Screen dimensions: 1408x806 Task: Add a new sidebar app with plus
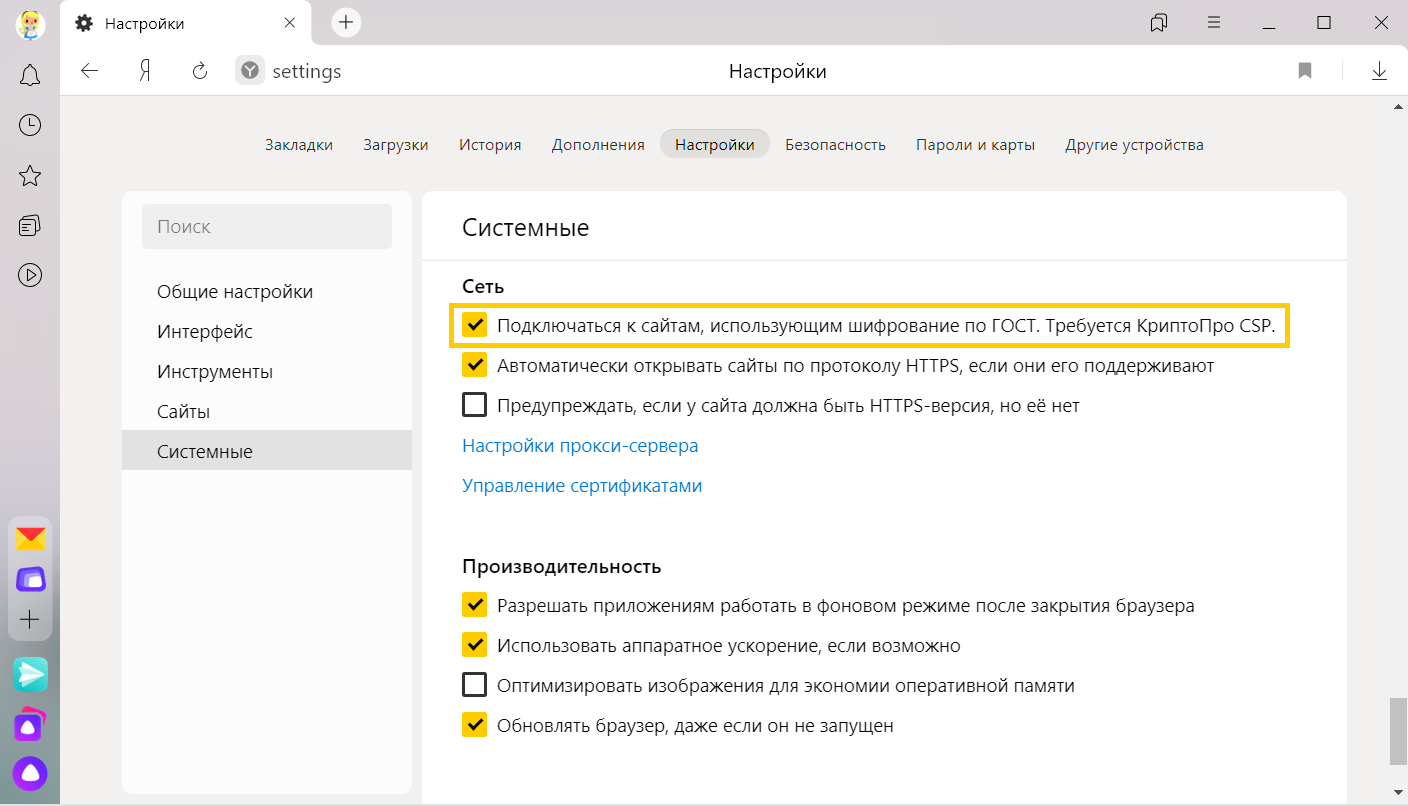30,620
